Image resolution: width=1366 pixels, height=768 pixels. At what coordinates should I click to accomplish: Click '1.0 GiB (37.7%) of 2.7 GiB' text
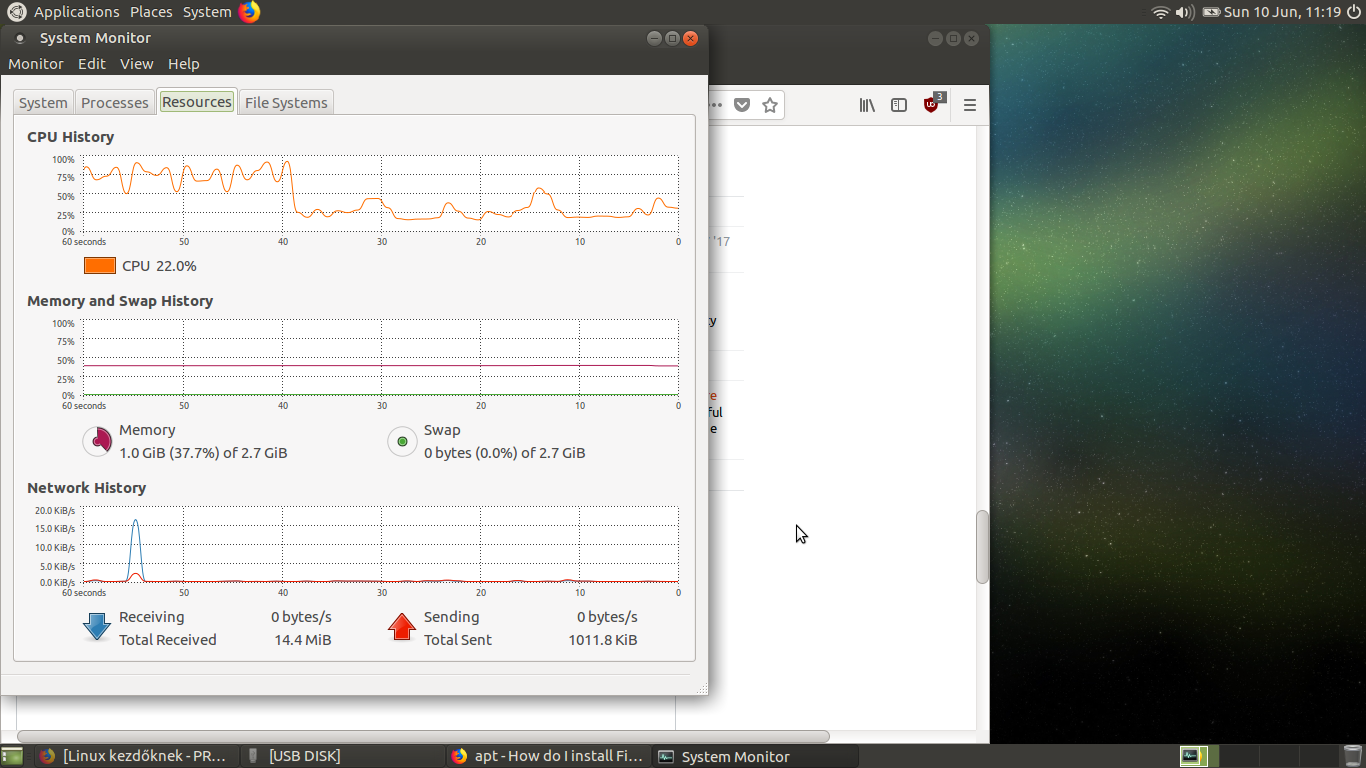pos(203,453)
